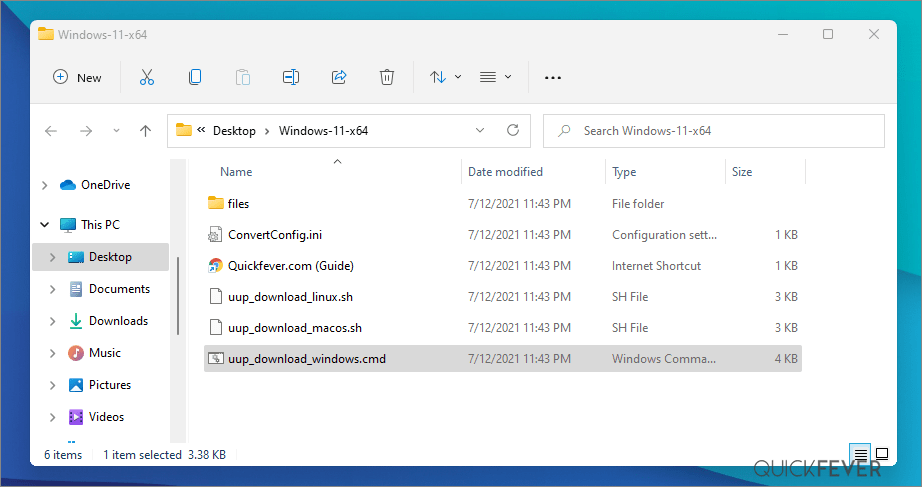Screen dimensions: 922x487
Task: Select uup_download_linux.sh file name
Action: [290, 297]
